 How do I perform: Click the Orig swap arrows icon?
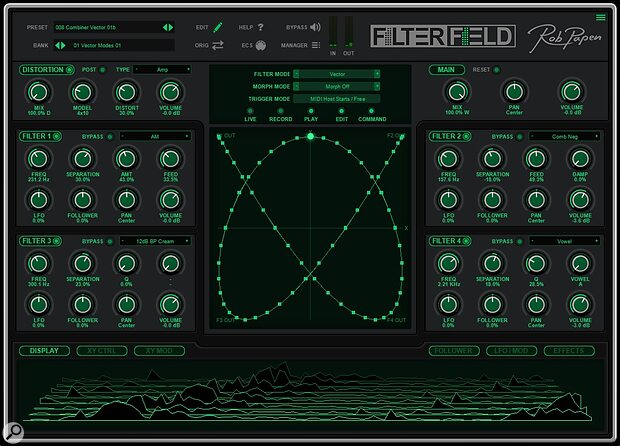(217, 45)
